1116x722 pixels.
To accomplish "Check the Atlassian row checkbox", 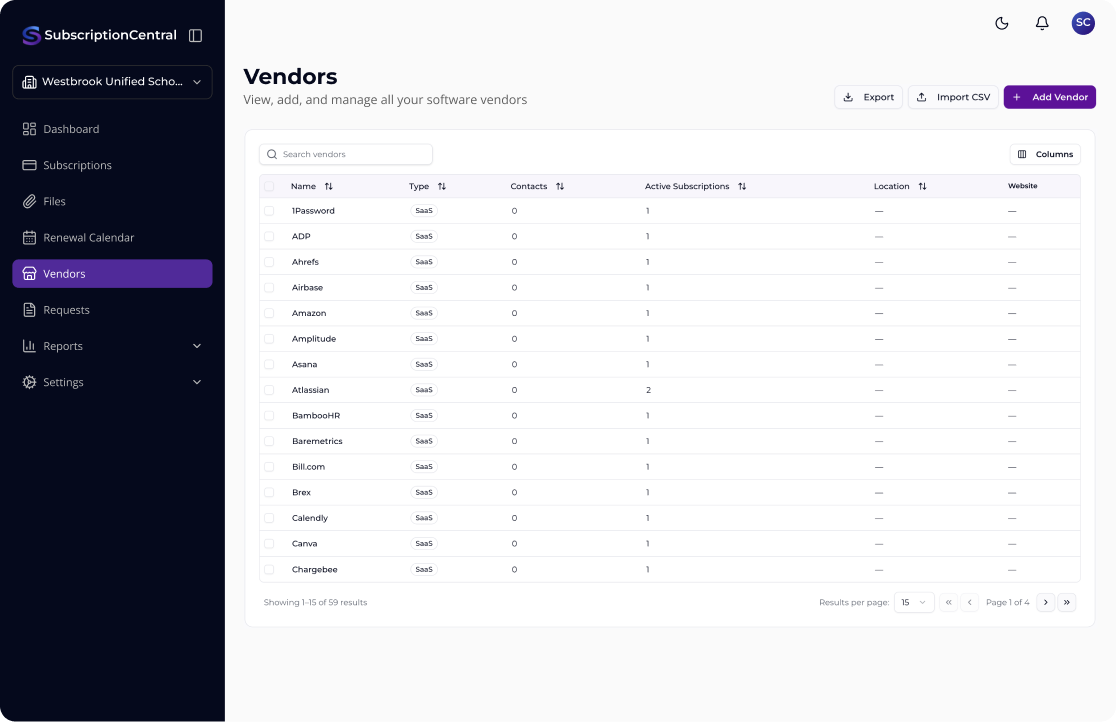I will [x=269, y=390].
